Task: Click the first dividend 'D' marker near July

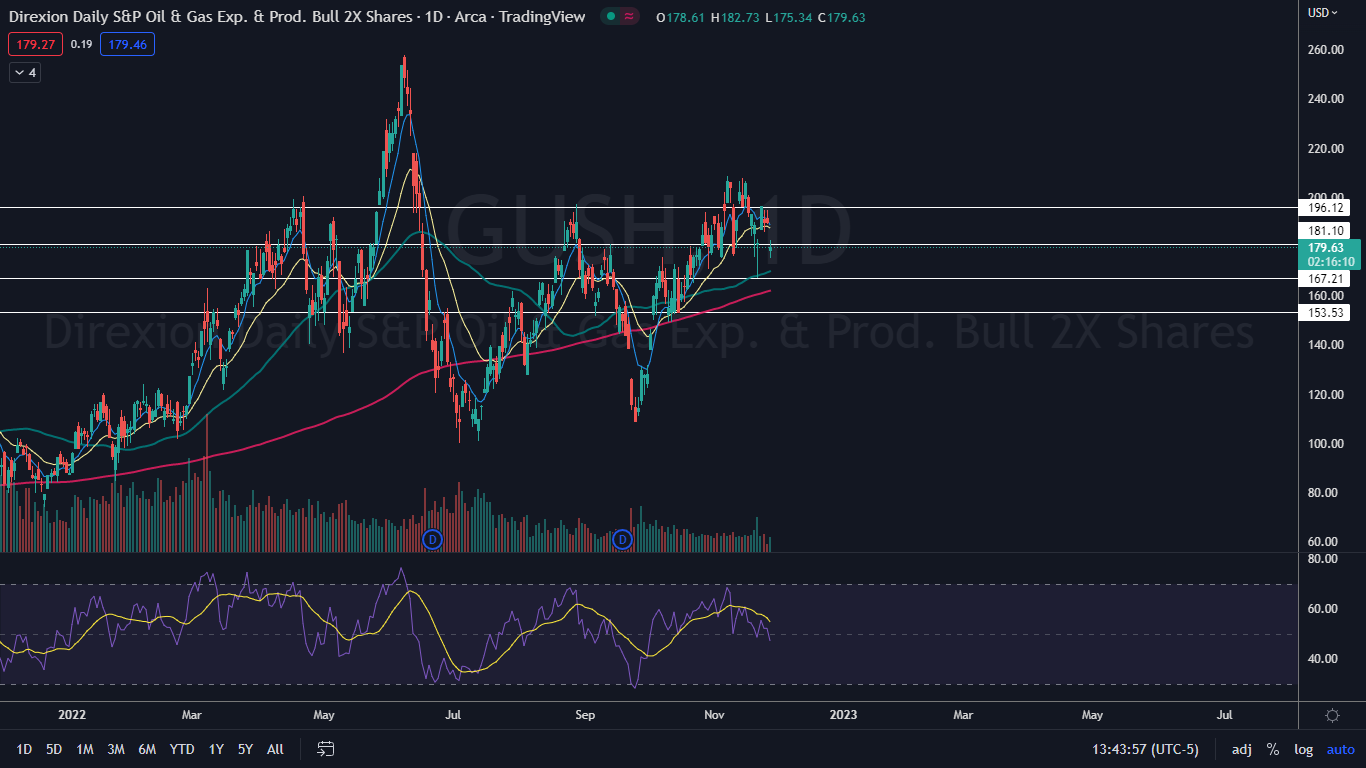Action: pyautogui.click(x=432, y=539)
